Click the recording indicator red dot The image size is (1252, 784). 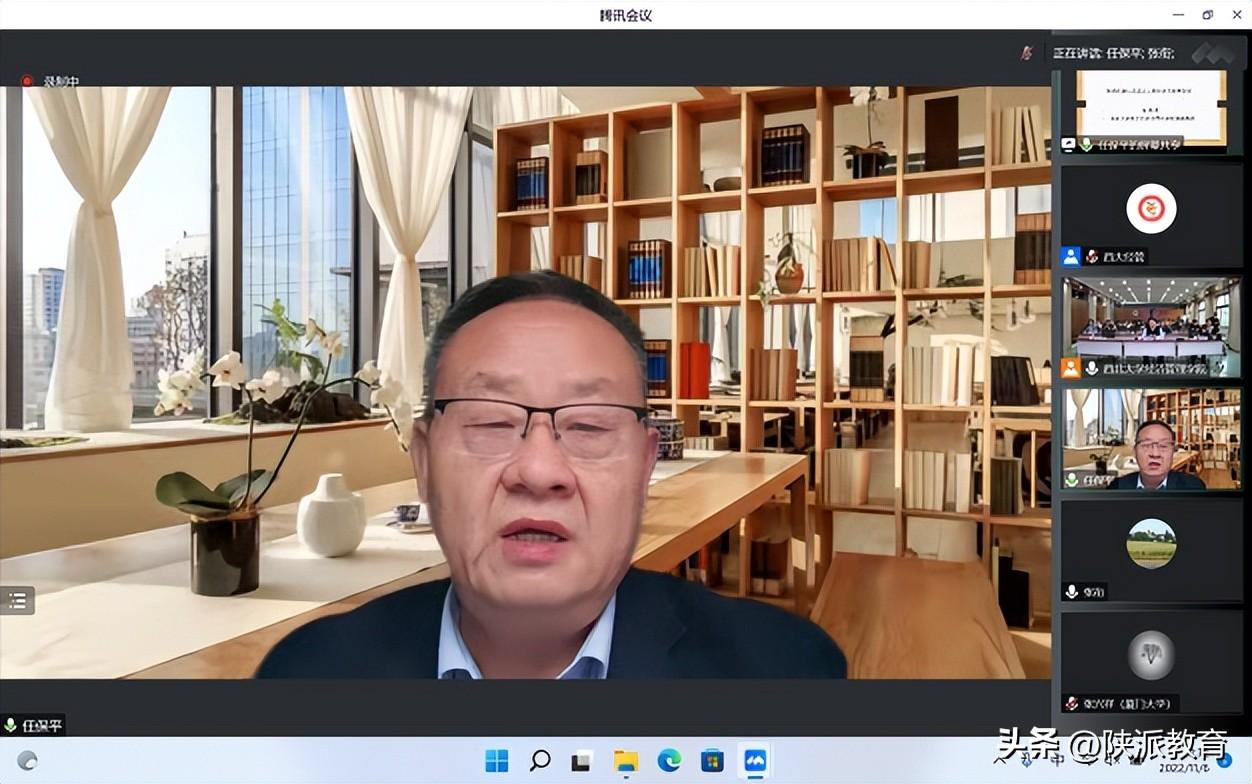27,81
